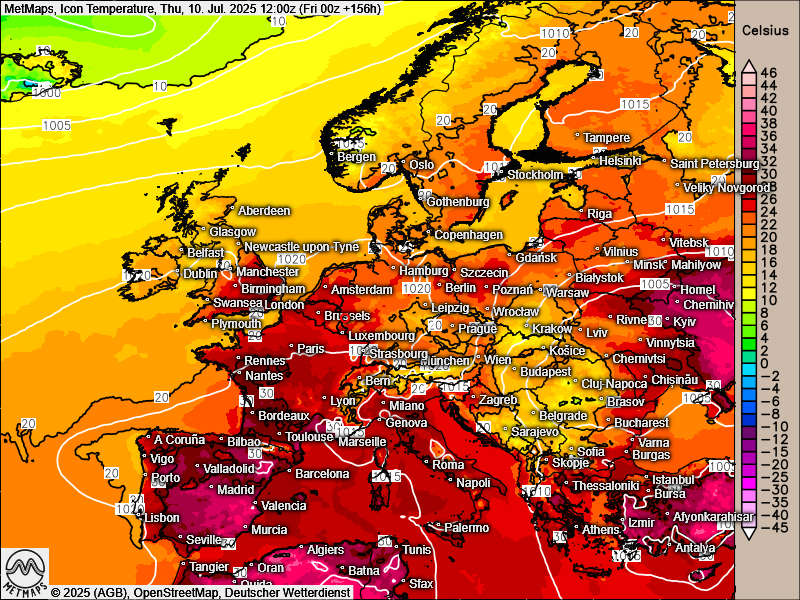Click the upper arrow tip of the temperature scale
The width and height of the screenshot is (800, 600).
pos(747,62)
